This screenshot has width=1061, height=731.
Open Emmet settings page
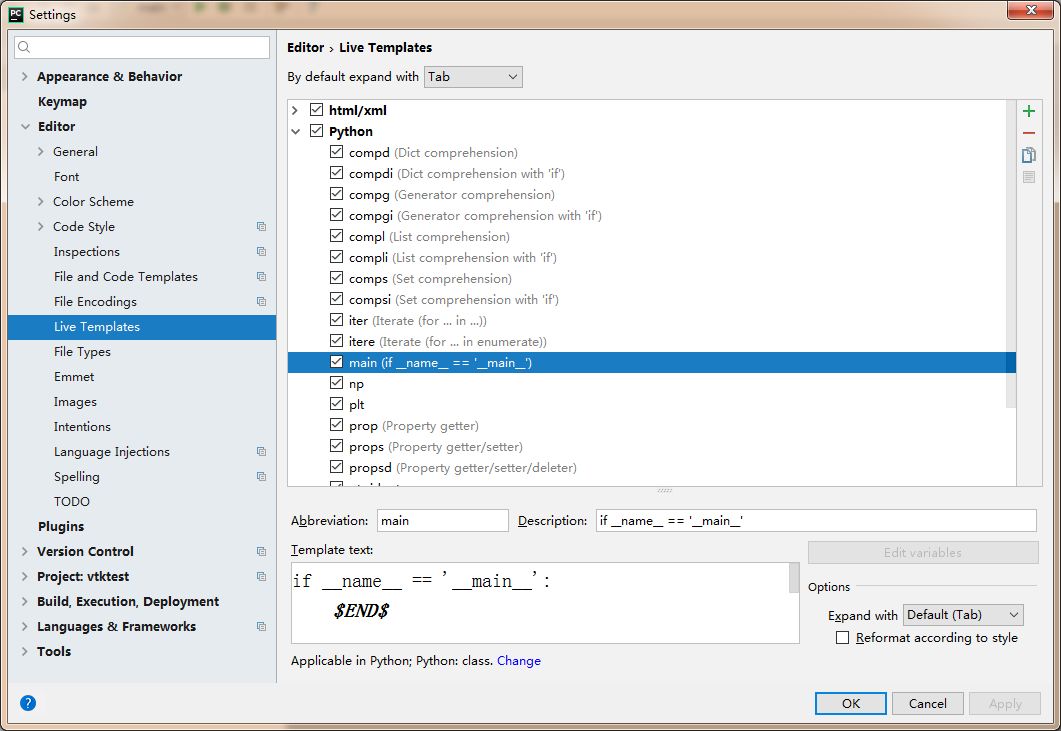pos(74,377)
